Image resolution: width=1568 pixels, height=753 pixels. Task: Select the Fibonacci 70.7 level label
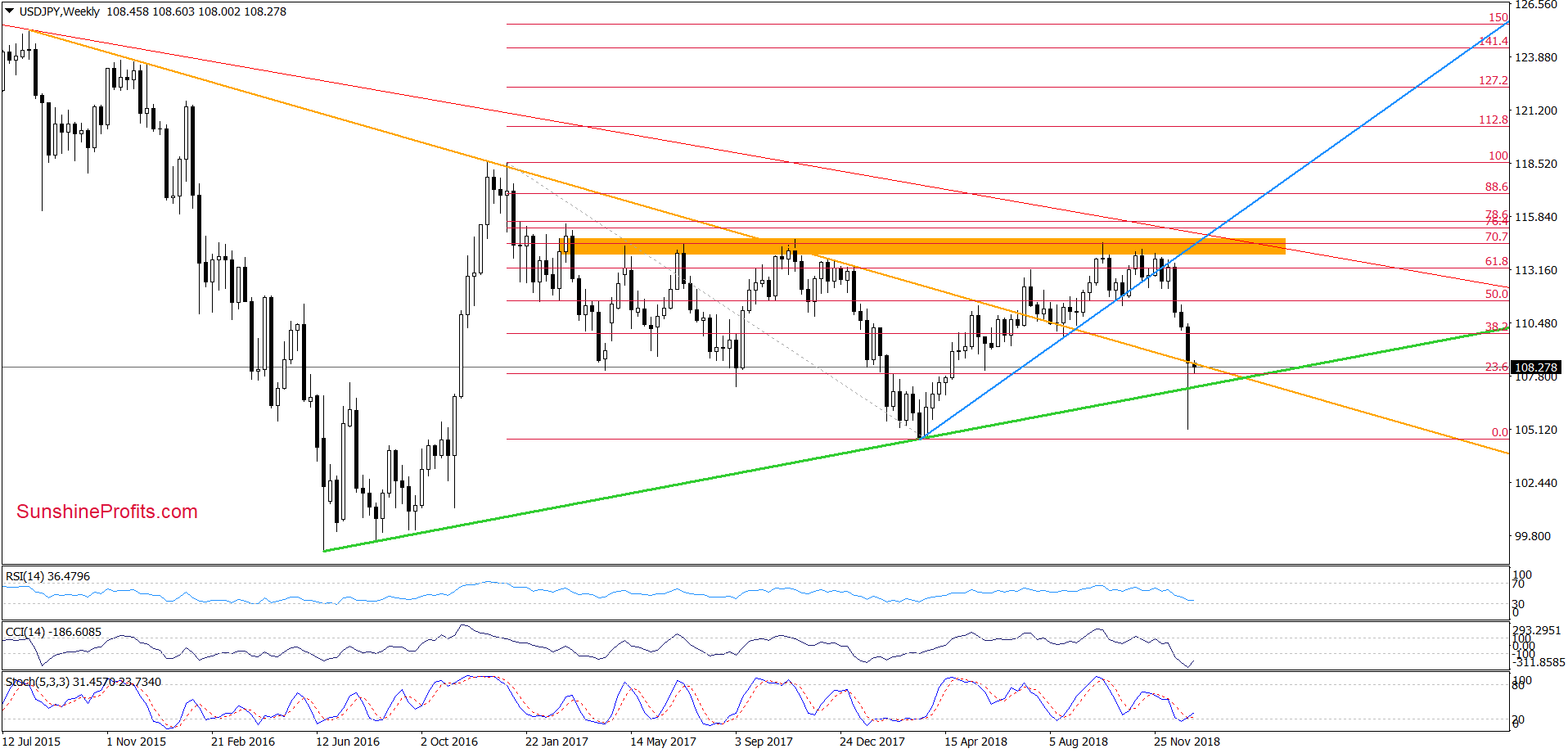(1497, 237)
